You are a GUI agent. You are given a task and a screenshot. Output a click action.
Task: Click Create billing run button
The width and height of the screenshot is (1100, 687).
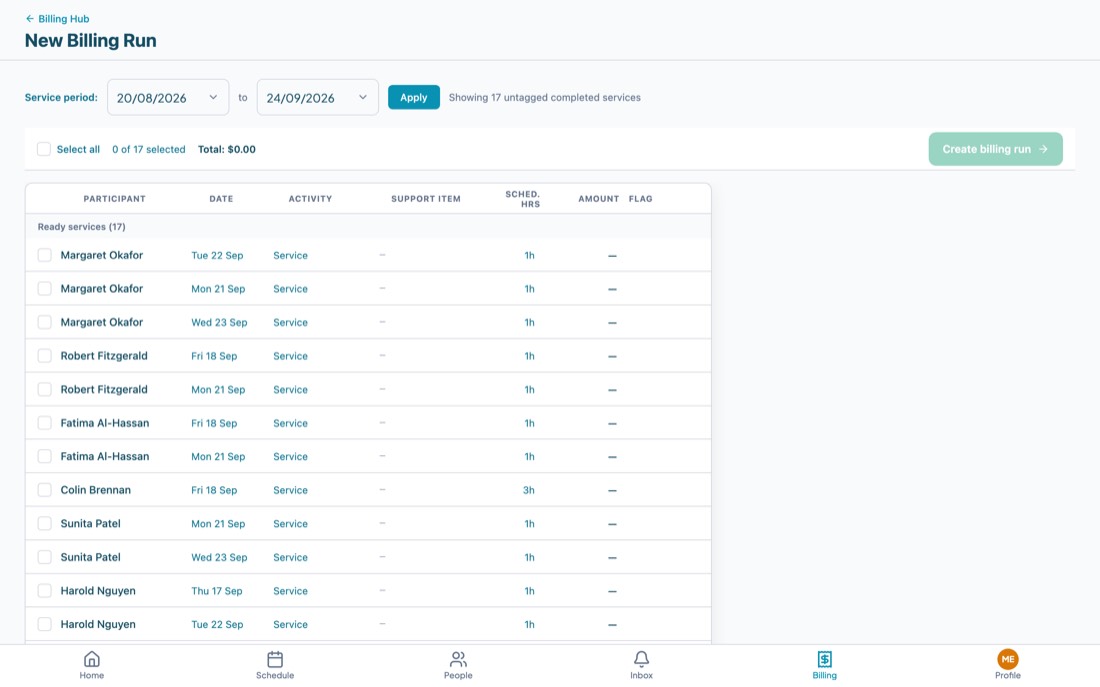[x=995, y=149]
